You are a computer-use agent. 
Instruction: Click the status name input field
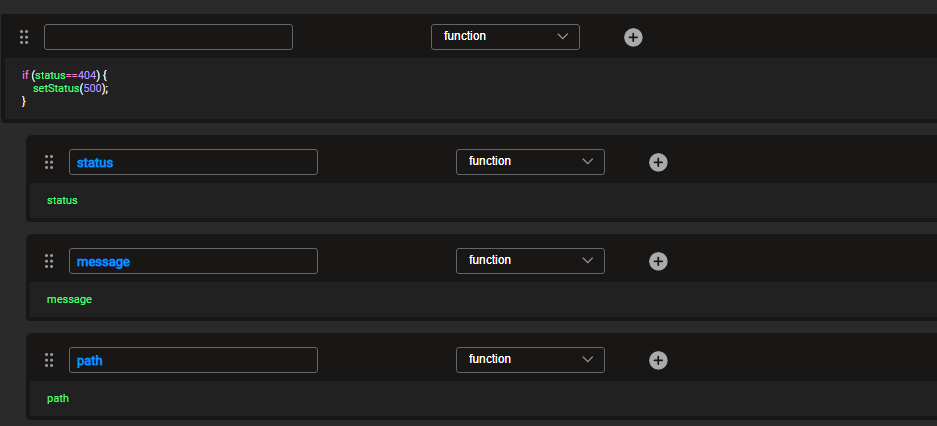click(193, 162)
